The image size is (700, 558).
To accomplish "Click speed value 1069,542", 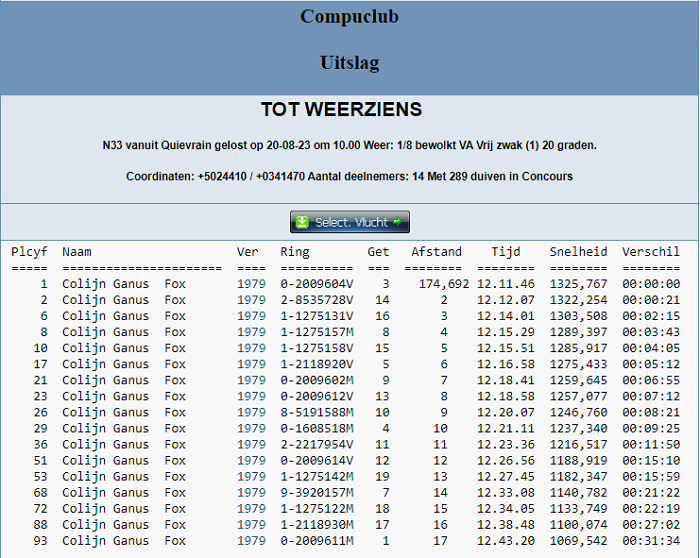I will click(x=578, y=541).
